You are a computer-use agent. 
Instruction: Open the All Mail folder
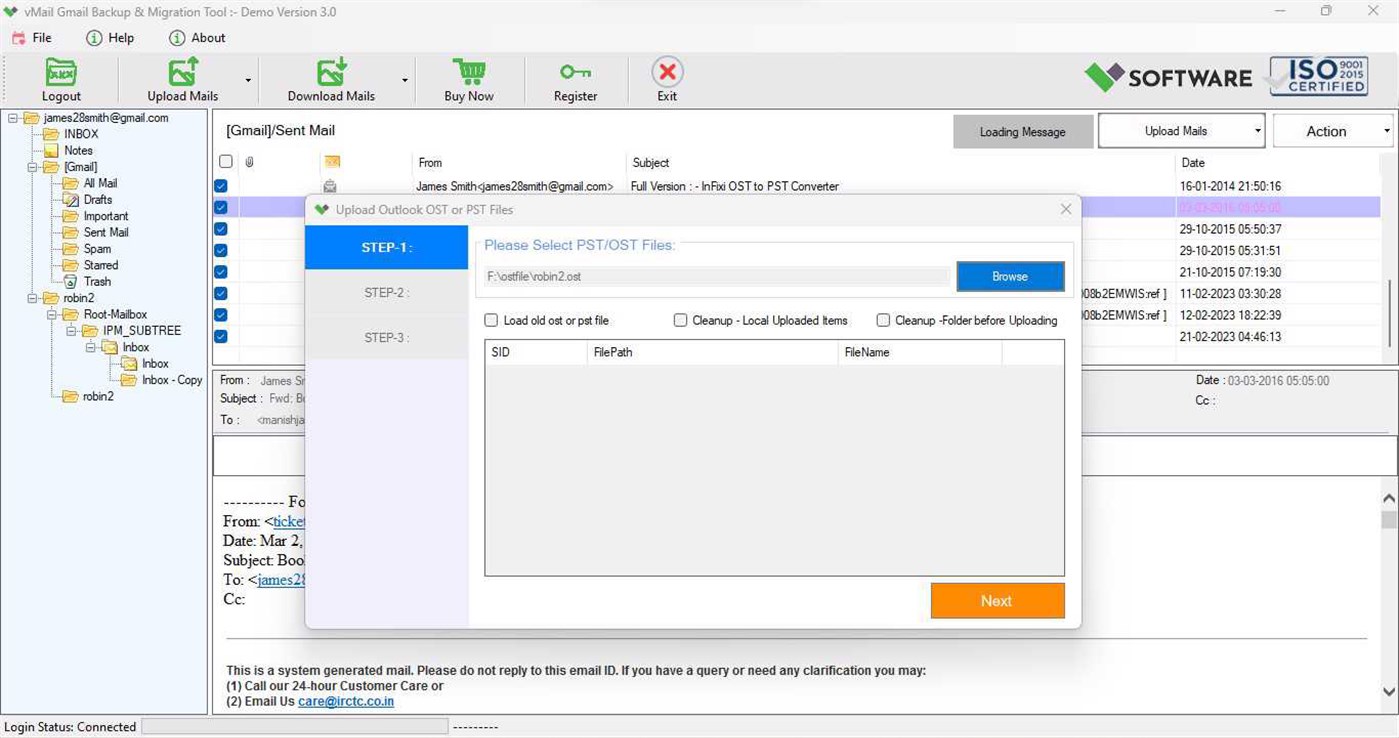point(100,184)
